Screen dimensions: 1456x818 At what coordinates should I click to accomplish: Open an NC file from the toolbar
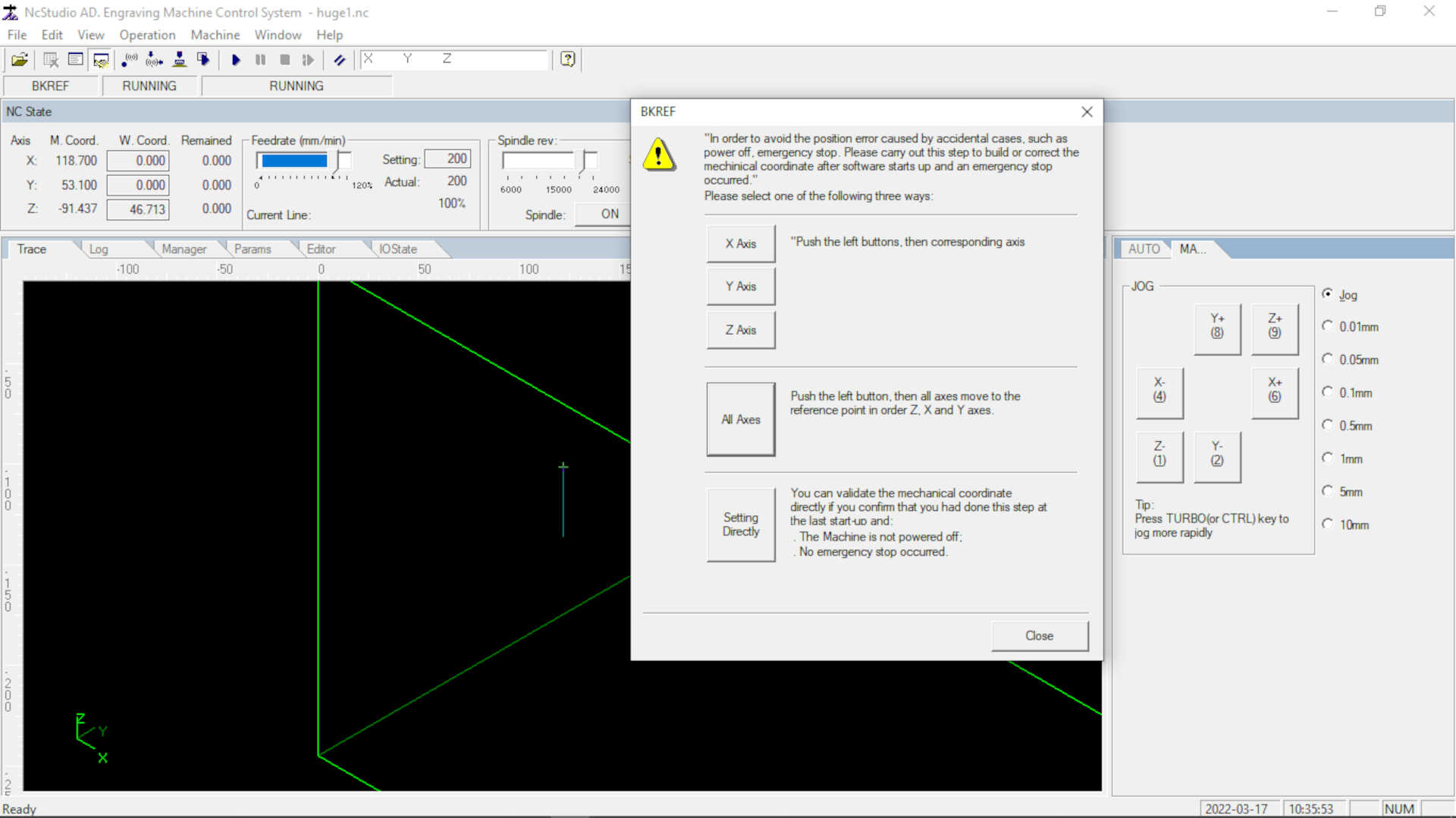(20, 60)
